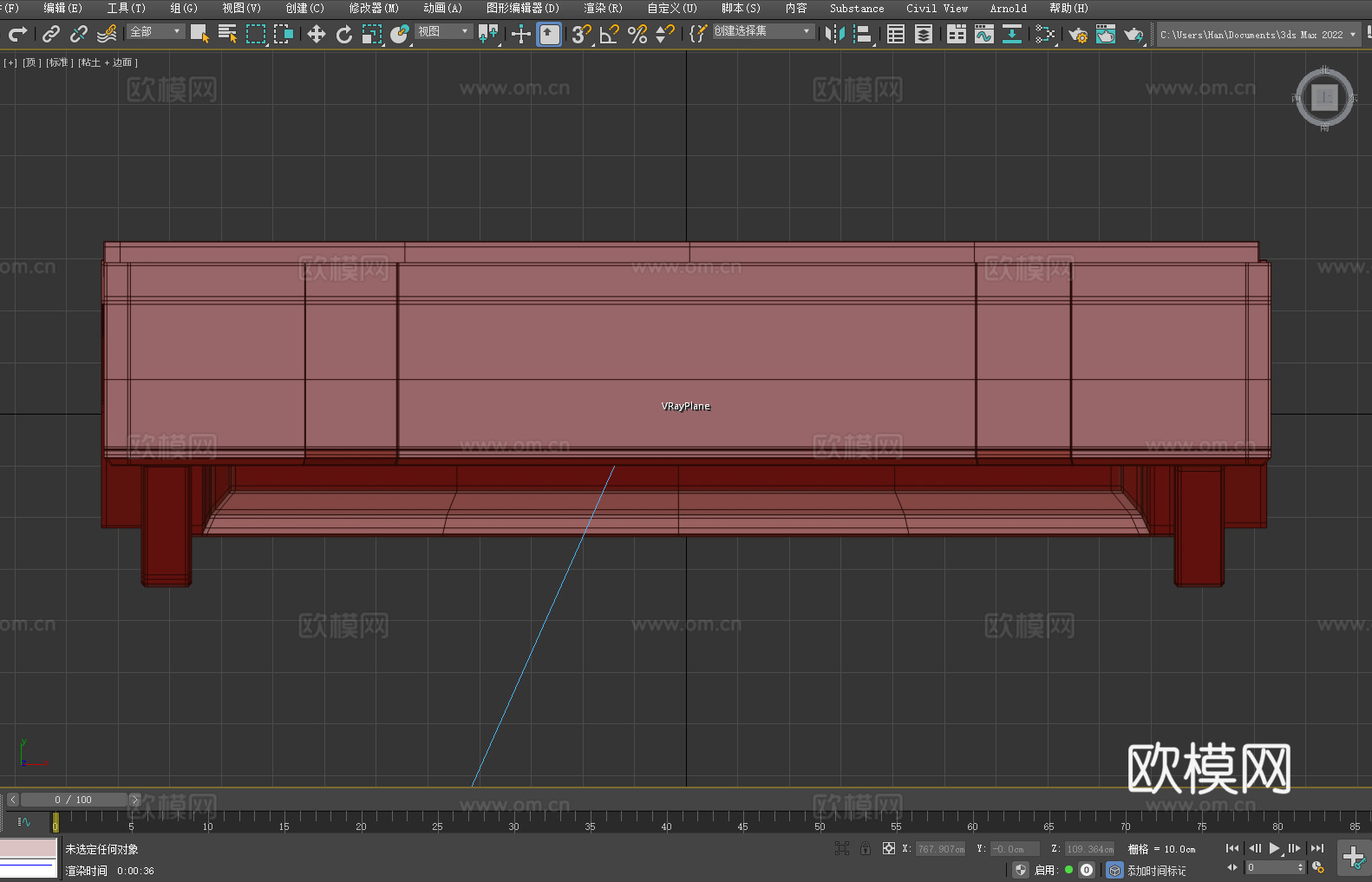Select the Link tool
The width and height of the screenshot is (1372, 882).
51,34
